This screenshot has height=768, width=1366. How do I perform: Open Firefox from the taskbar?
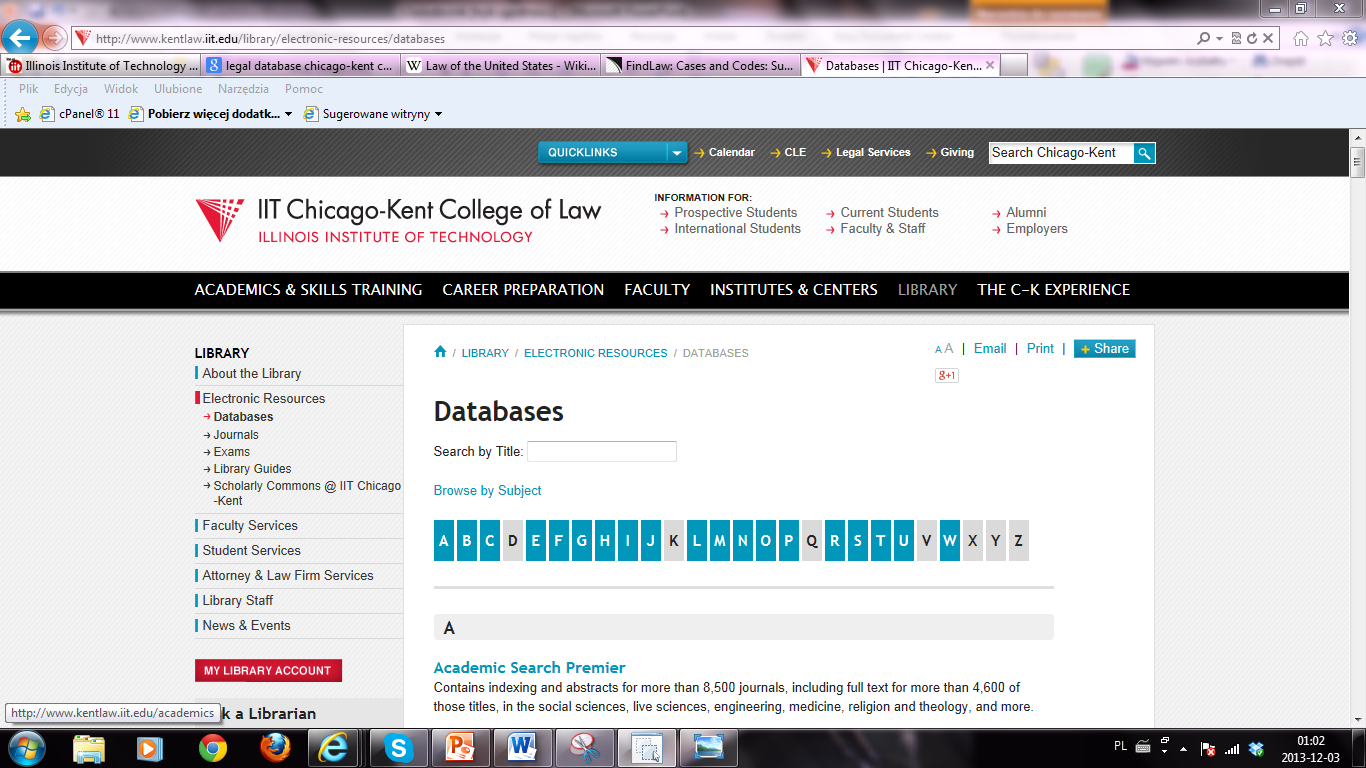coord(274,747)
